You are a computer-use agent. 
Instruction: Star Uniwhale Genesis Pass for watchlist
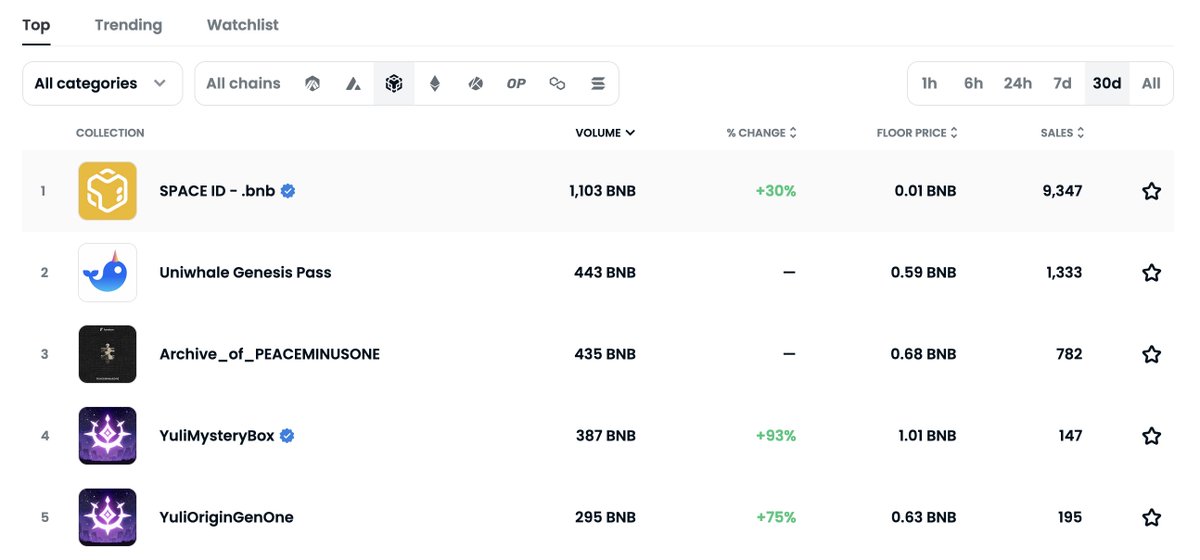tap(1151, 272)
